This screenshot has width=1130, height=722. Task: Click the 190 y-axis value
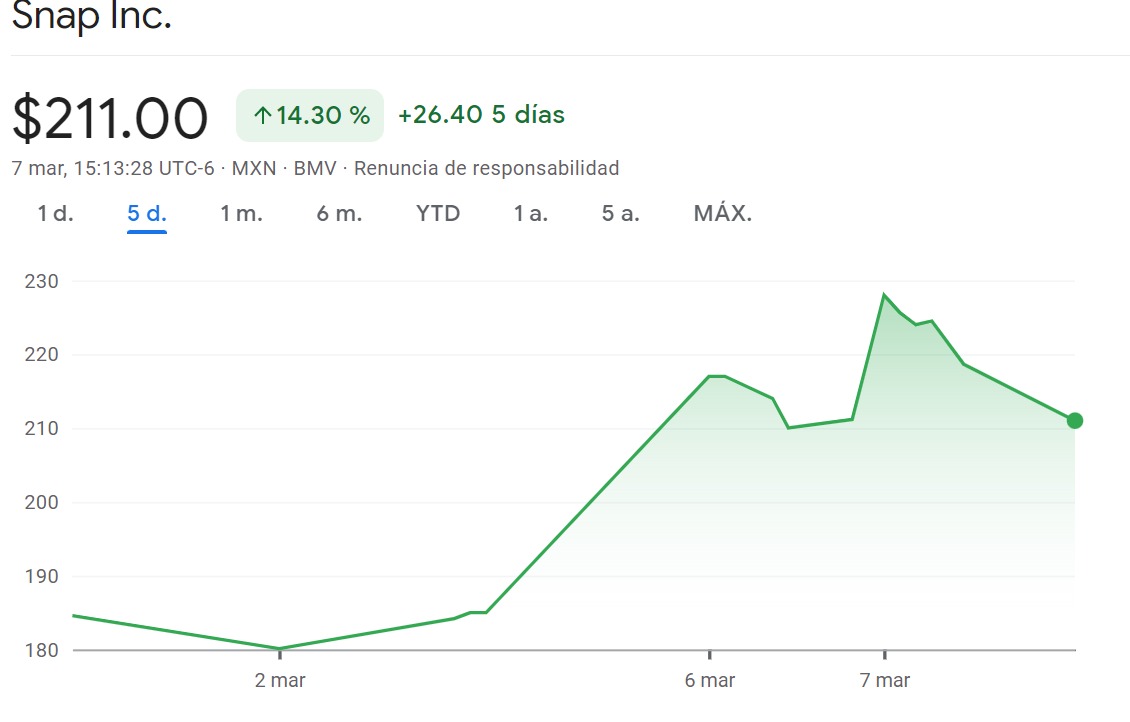[x=42, y=576]
